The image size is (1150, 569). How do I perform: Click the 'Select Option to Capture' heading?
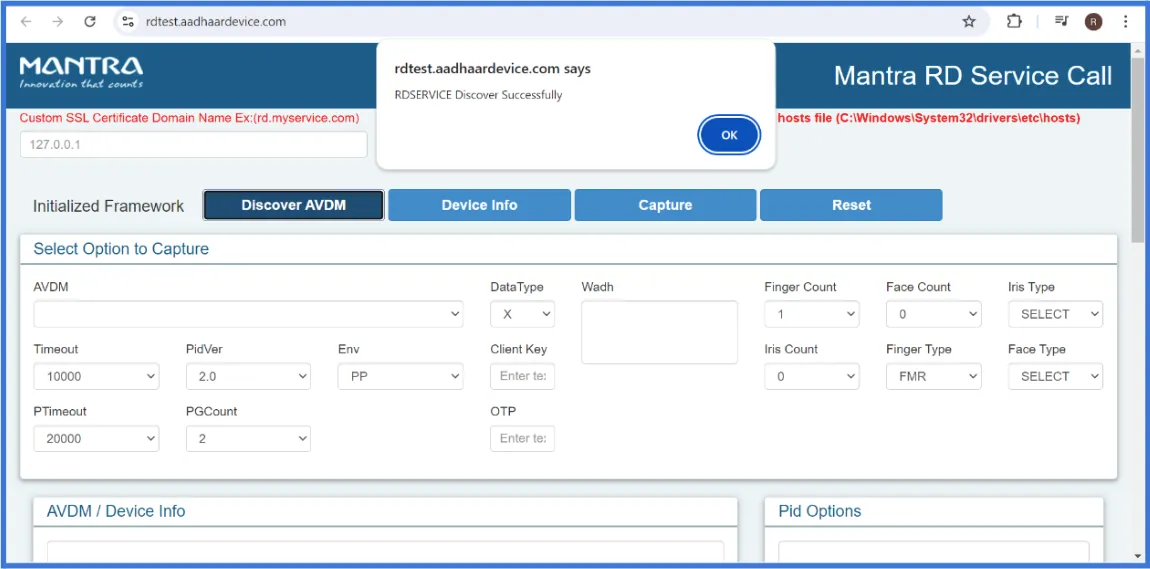[x=121, y=249]
